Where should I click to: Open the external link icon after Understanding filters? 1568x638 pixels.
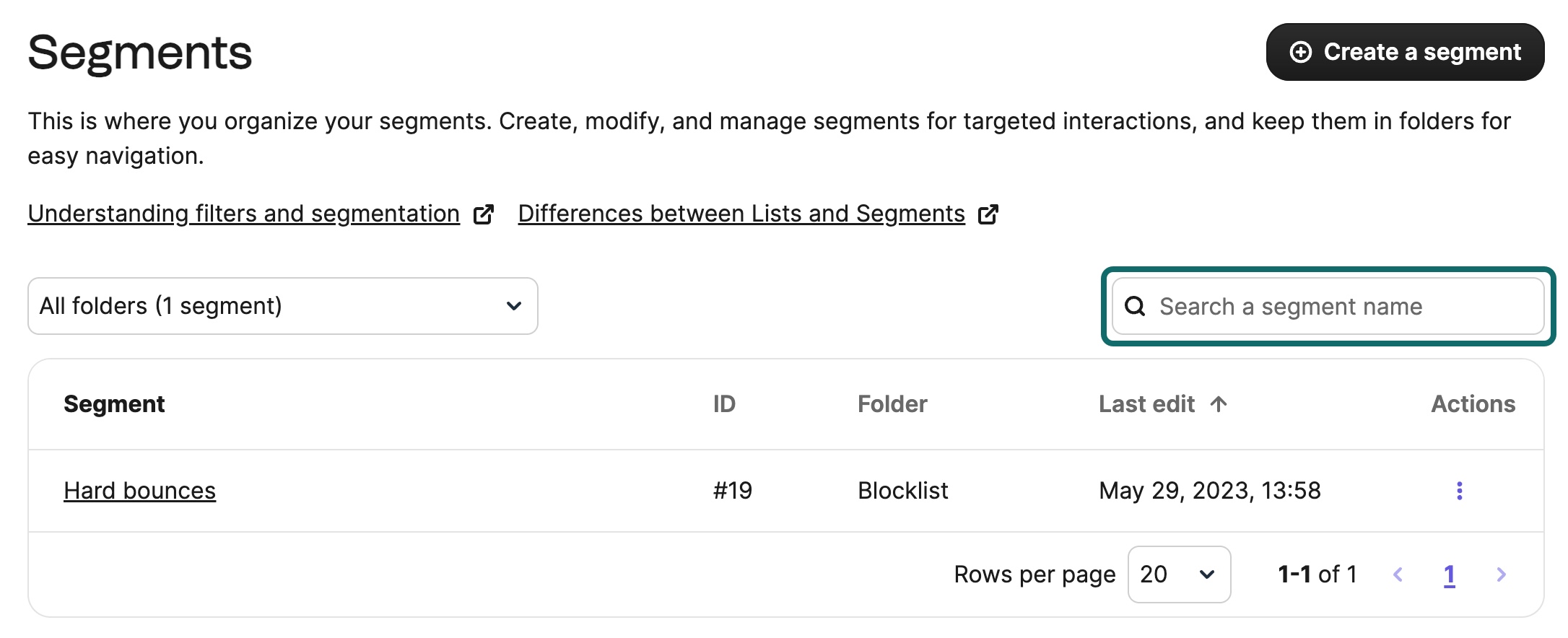pyautogui.click(x=483, y=214)
